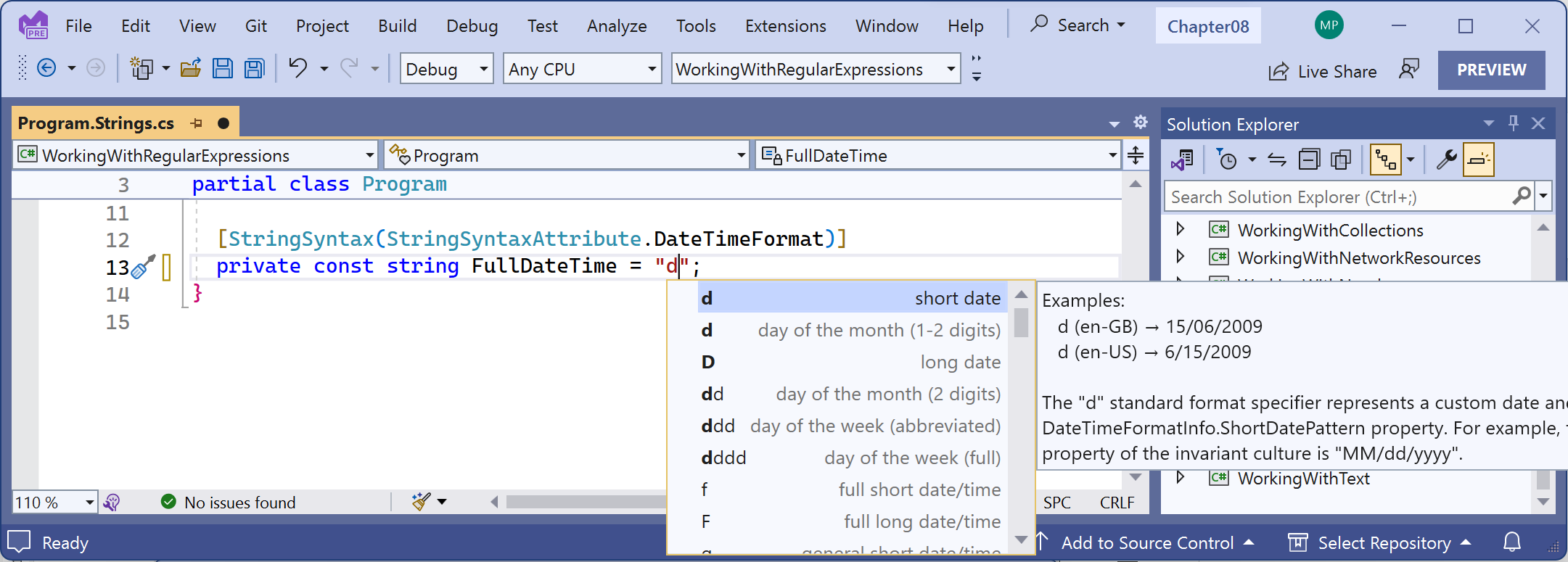The height and width of the screenshot is (562, 1568).
Task: Expand the WorkingWithCollections project node
Action: (1180, 229)
